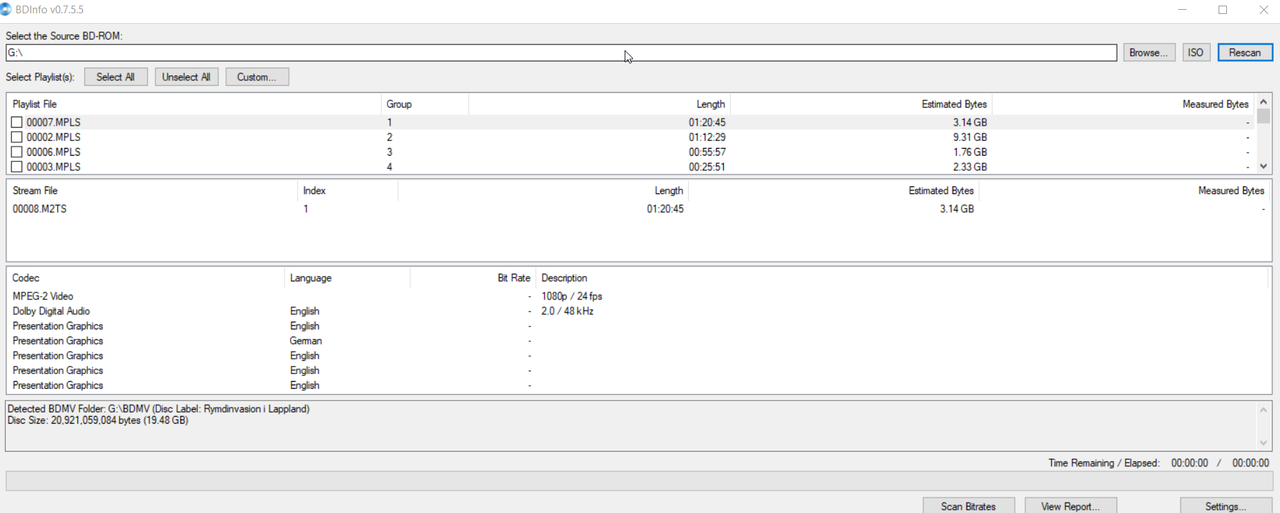Click the BDInfo app icon in title bar

tap(6, 9)
